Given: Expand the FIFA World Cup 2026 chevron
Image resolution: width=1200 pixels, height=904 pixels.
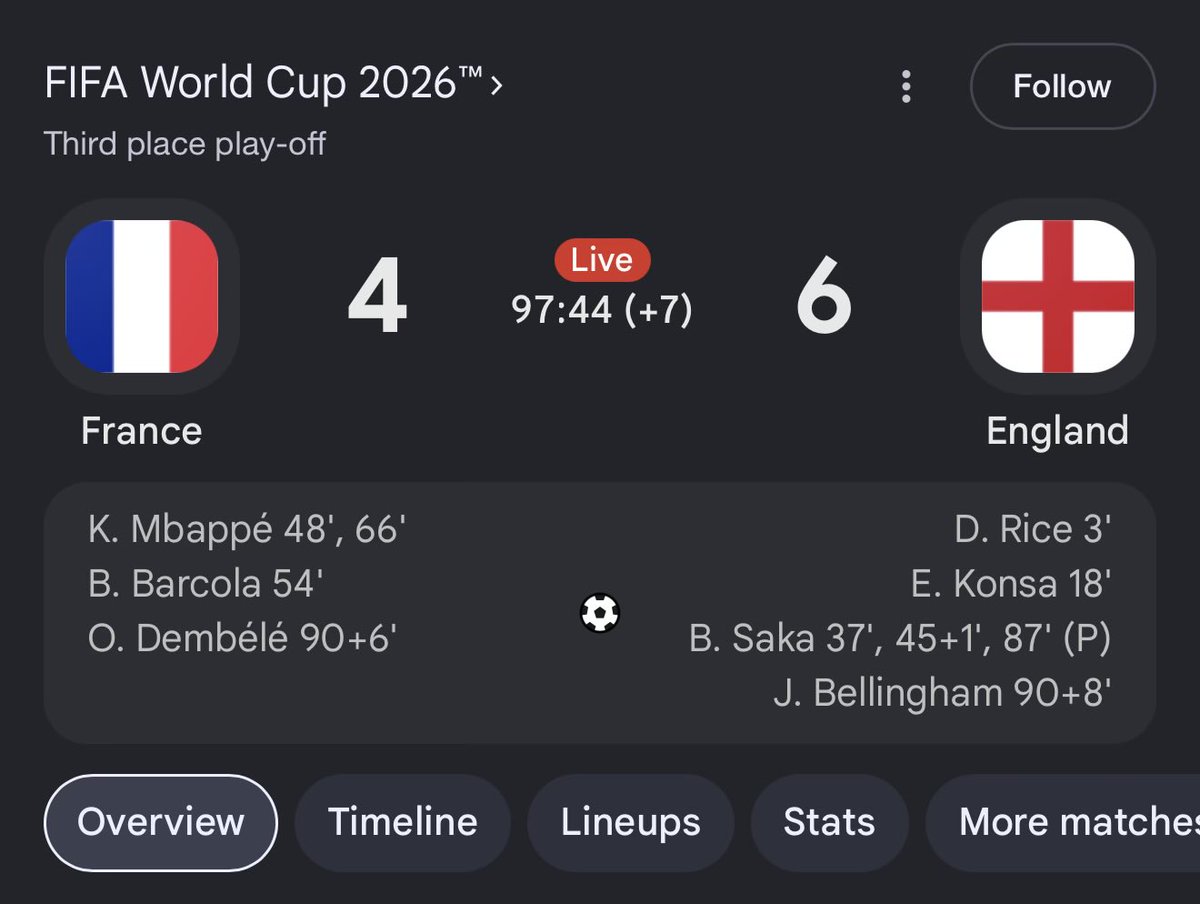Looking at the screenshot, I should click(x=497, y=85).
